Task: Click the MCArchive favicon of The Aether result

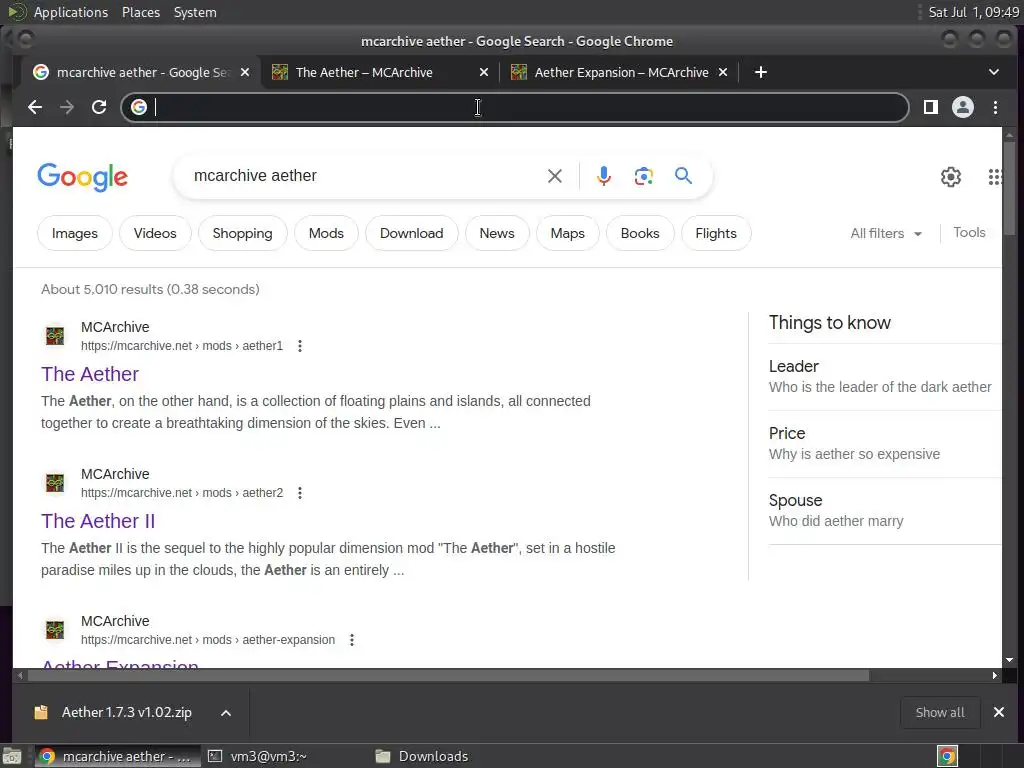Action: 55,336
